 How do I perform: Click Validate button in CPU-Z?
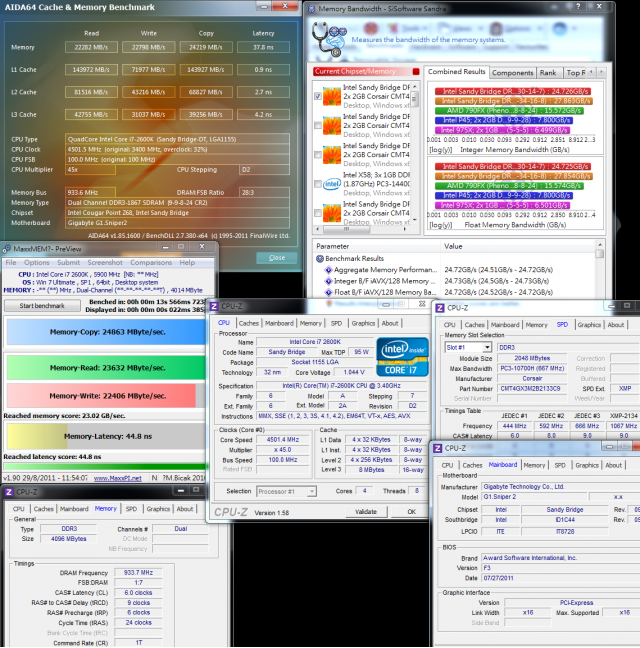[x=366, y=512]
